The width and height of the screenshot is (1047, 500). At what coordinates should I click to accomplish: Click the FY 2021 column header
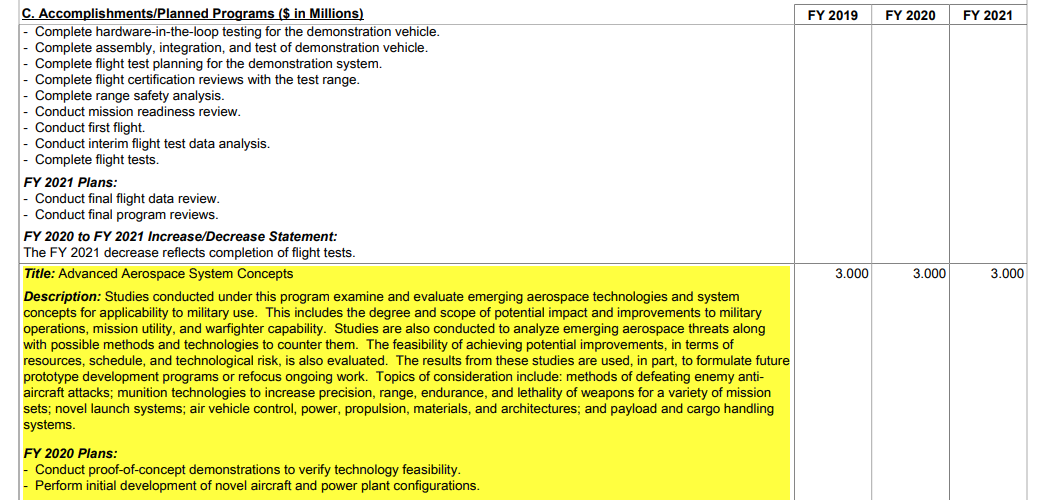(x=988, y=15)
